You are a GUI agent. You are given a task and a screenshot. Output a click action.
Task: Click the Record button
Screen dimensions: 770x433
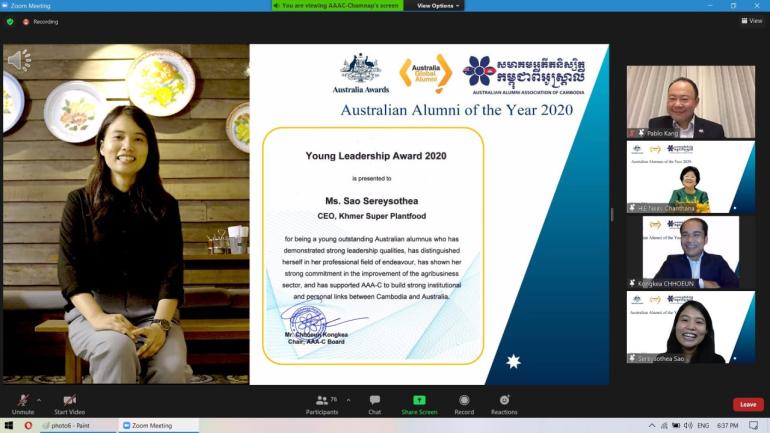464,405
